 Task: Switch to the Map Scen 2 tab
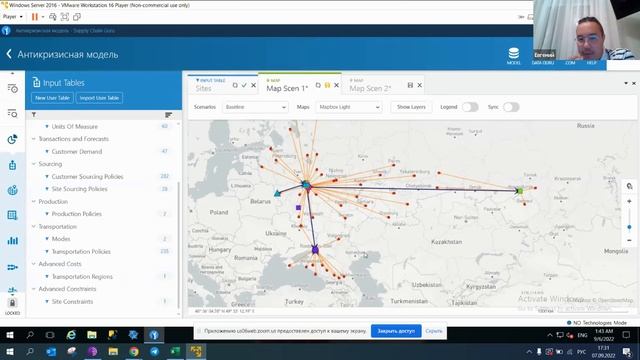pyautogui.click(x=370, y=88)
